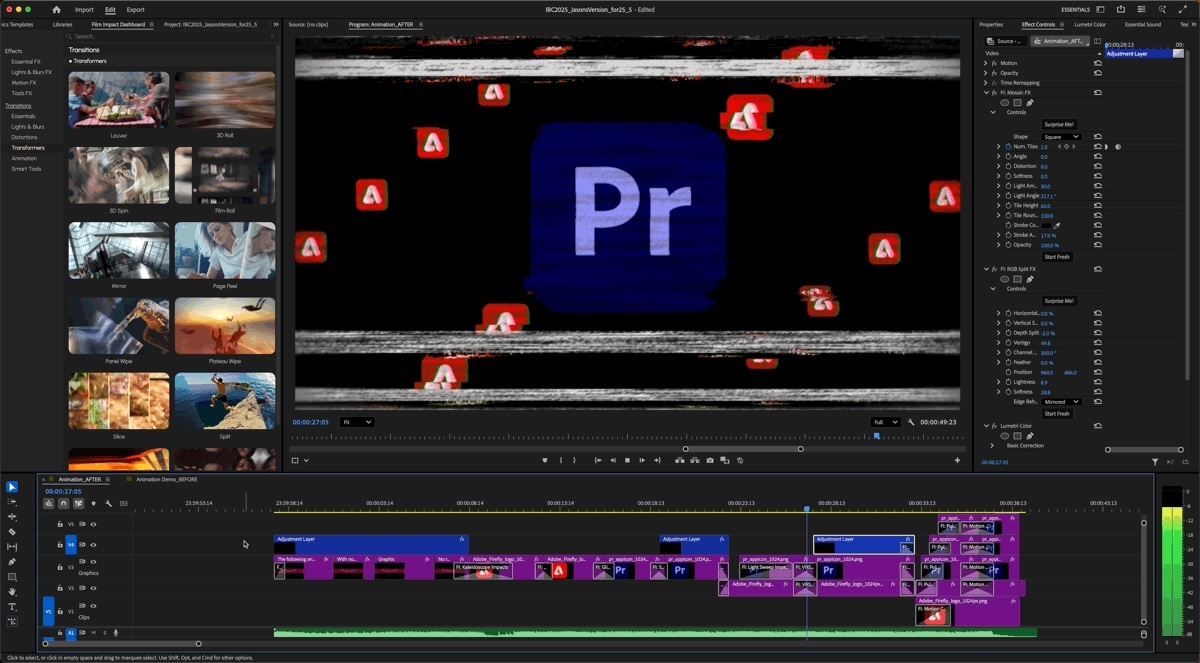This screenshot has width=1200, height=663.
Task: Reset Motion effect parameters
Action: pos(1098,63)
